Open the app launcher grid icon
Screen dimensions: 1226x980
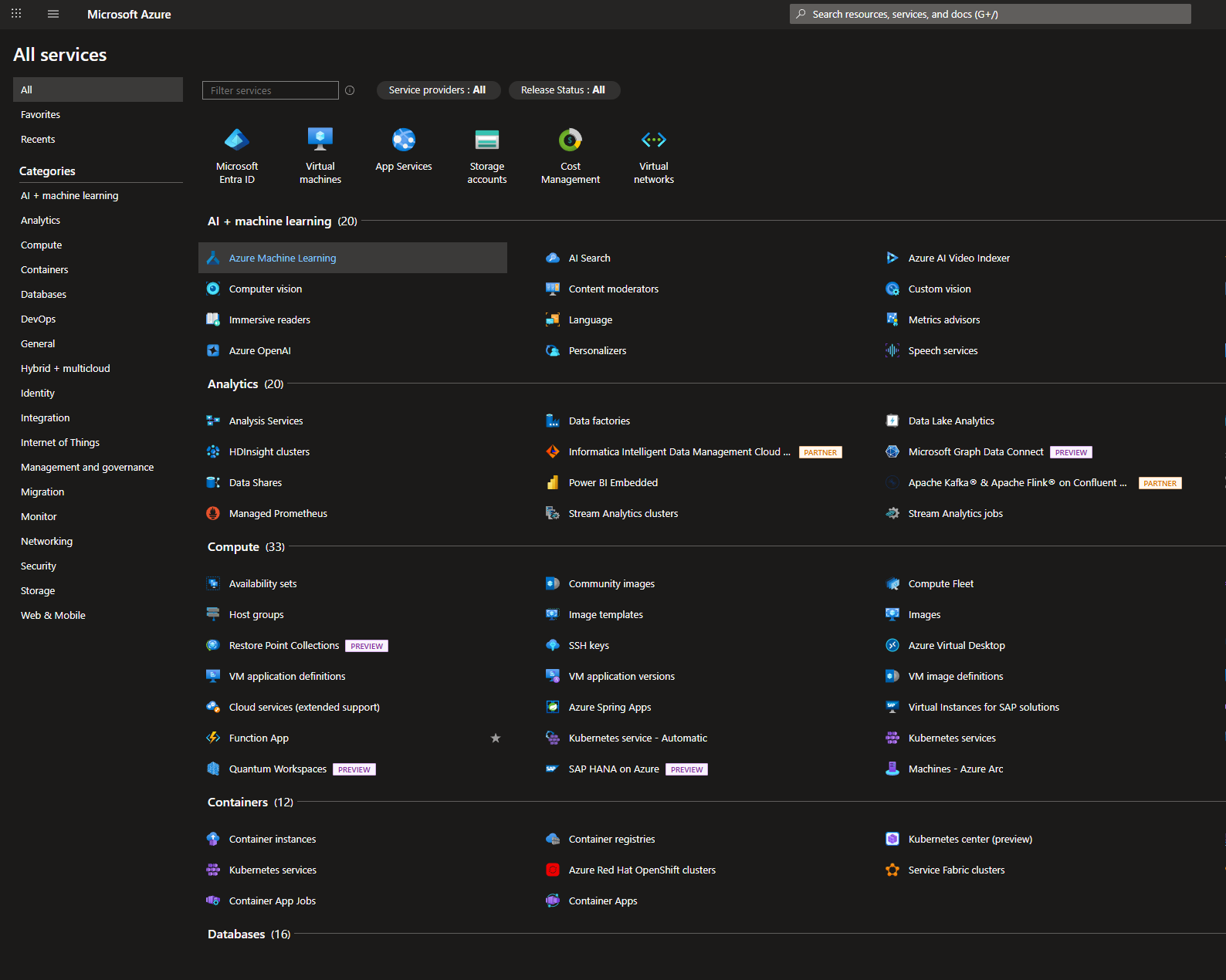(16, 14)
